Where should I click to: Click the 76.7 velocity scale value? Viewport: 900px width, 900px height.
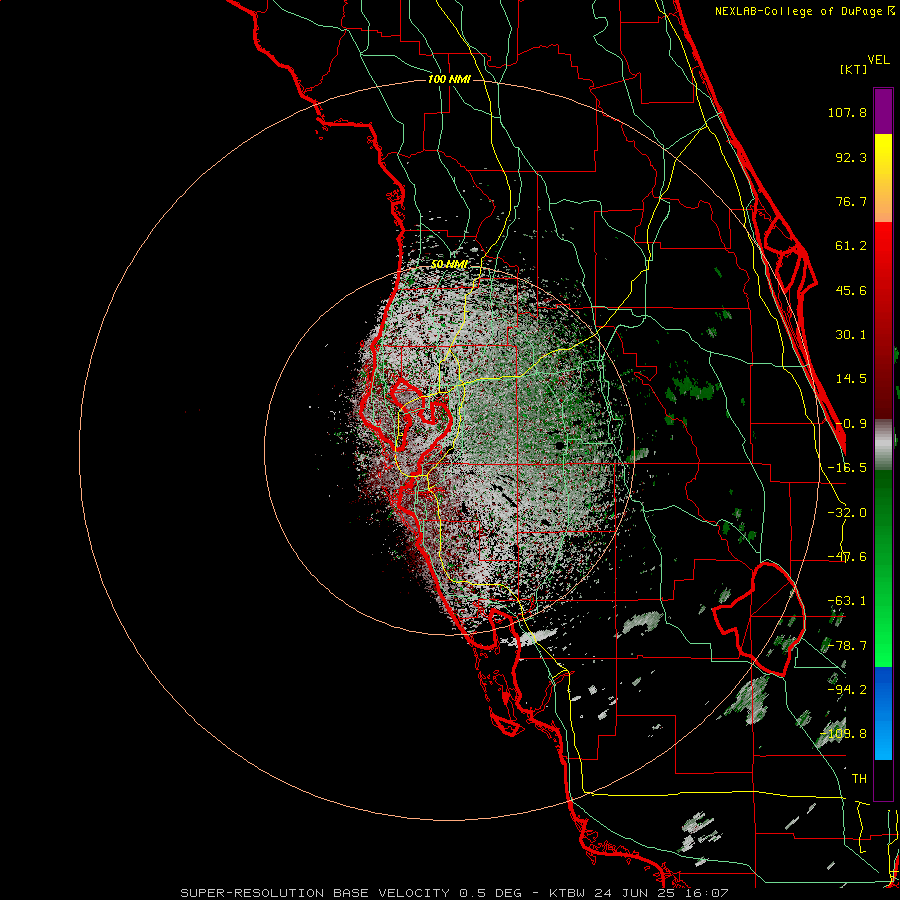point(851,201)
